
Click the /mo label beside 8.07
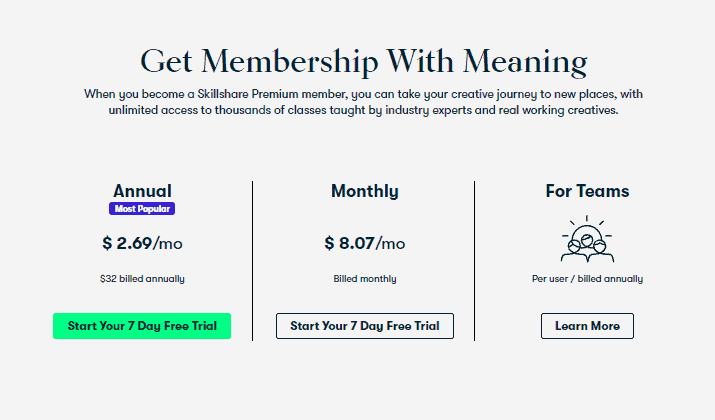point(390,244)
